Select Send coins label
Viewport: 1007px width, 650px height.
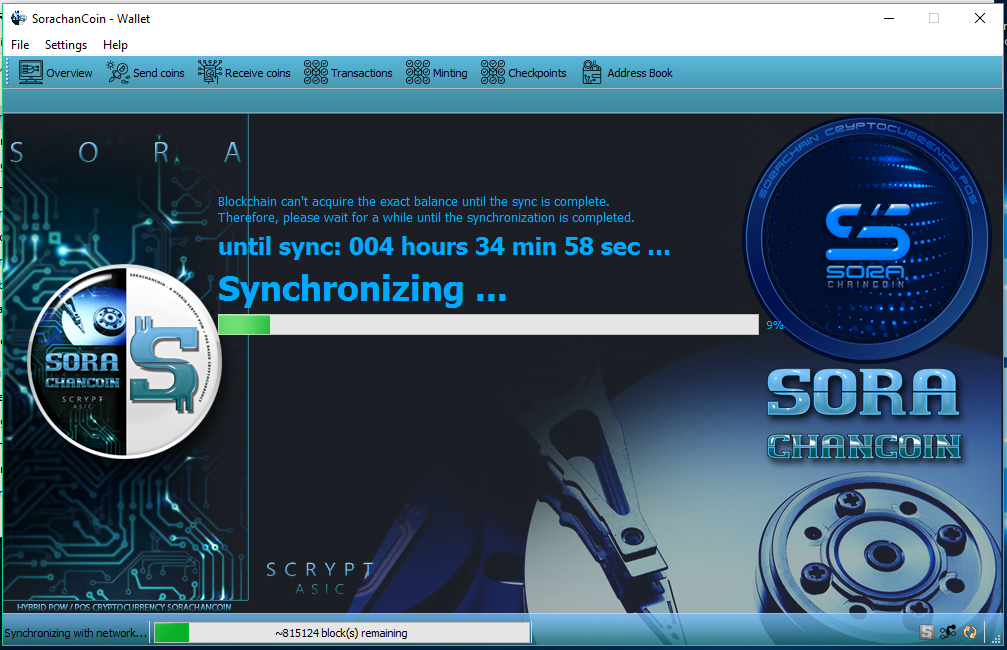[x=159, y=73]
